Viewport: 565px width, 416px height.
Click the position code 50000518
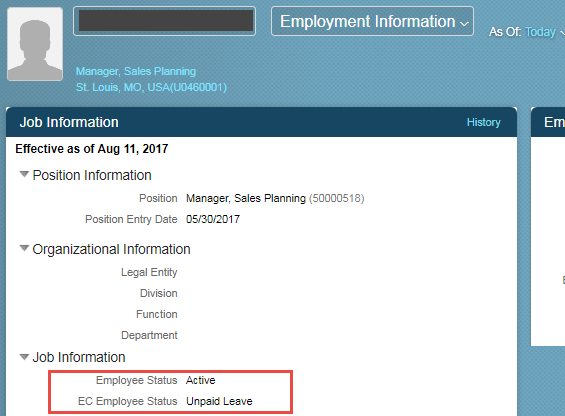337,198
